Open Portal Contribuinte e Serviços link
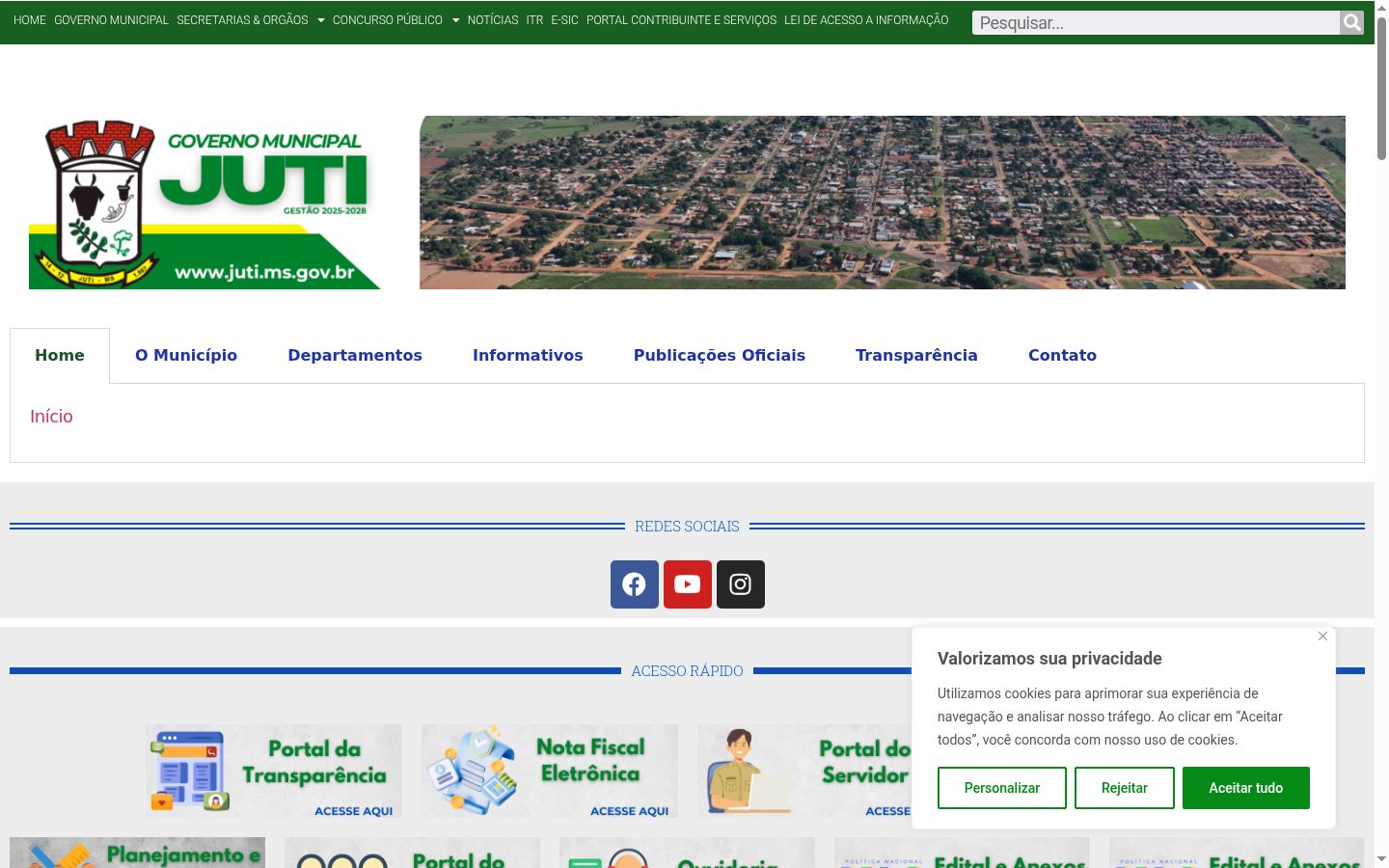The image size is (1389, 868). point(681,20)
